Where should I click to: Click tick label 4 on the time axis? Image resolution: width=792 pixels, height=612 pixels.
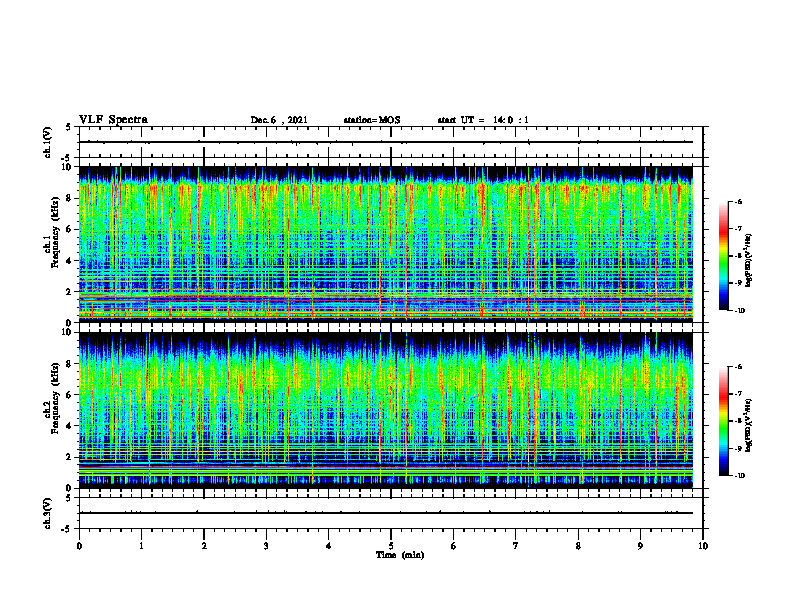[329, 546]
